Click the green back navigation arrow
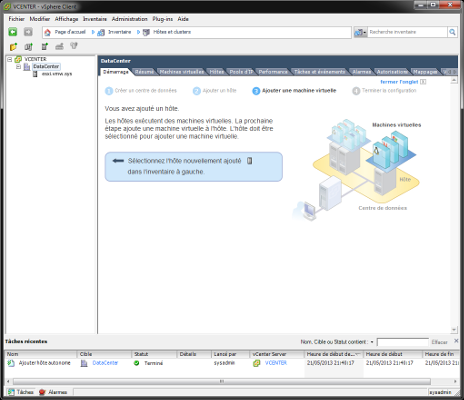This screenshot has width=464, height=400. (13, 32)
